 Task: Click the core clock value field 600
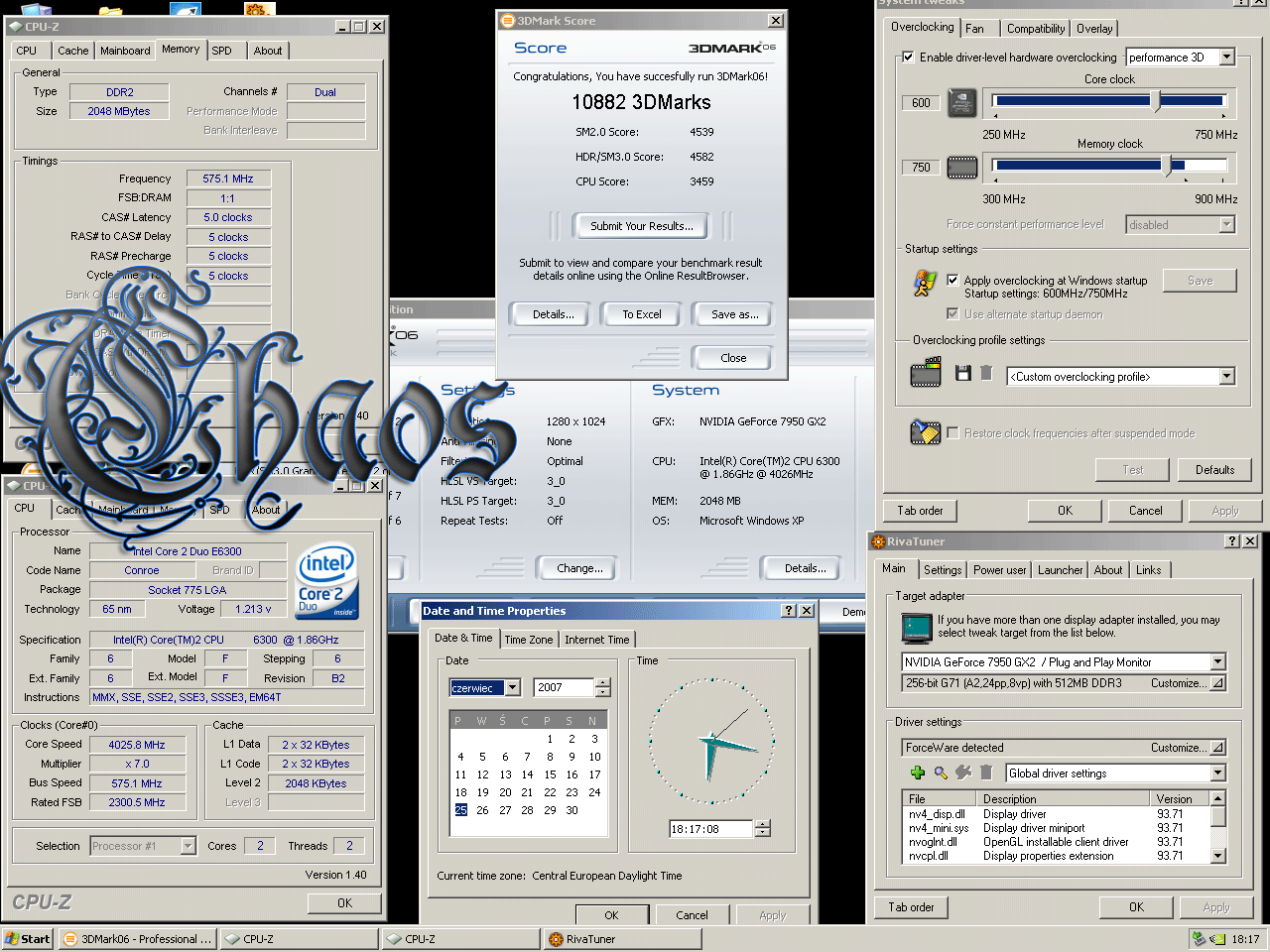921,103
